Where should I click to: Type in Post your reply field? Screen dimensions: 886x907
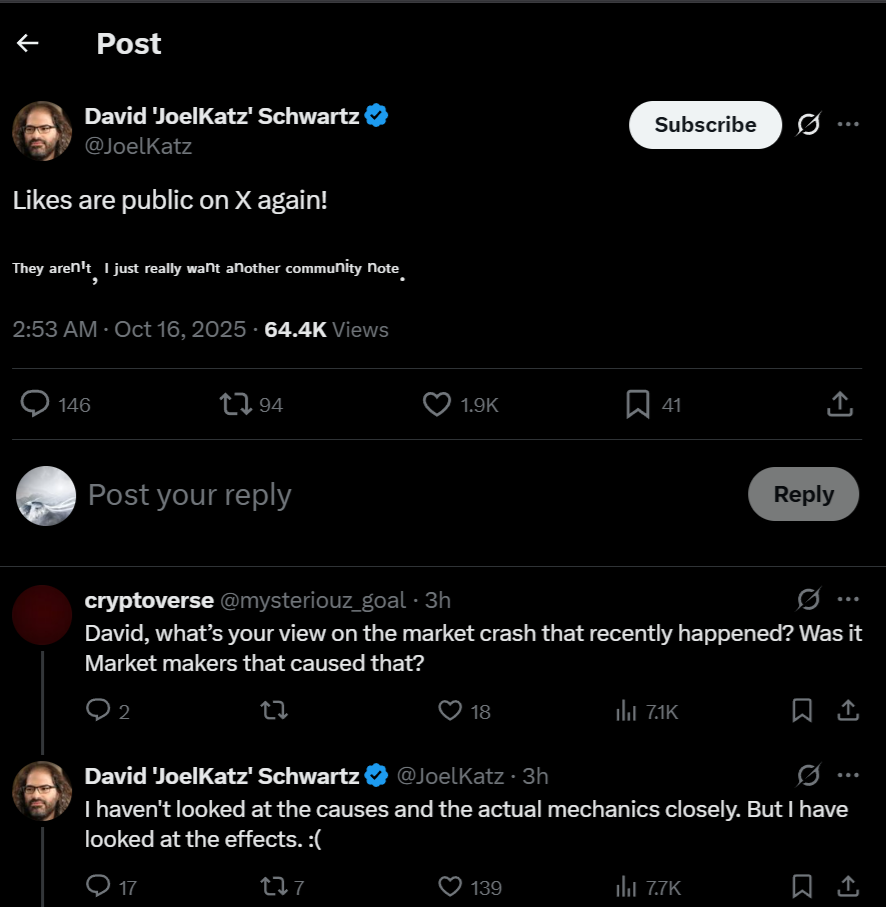tap(400, 495)
